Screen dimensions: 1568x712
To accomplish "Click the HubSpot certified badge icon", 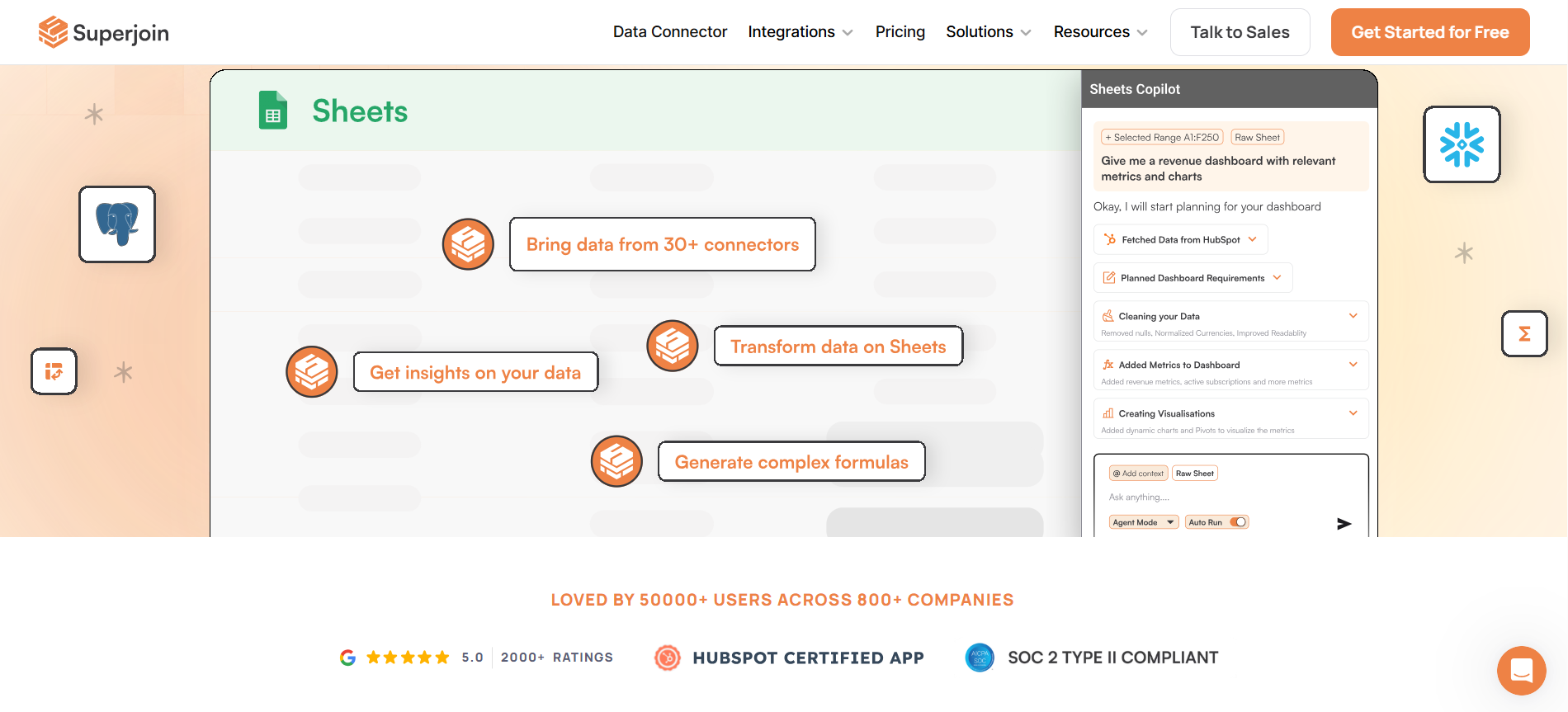I will tap(667, 658).
